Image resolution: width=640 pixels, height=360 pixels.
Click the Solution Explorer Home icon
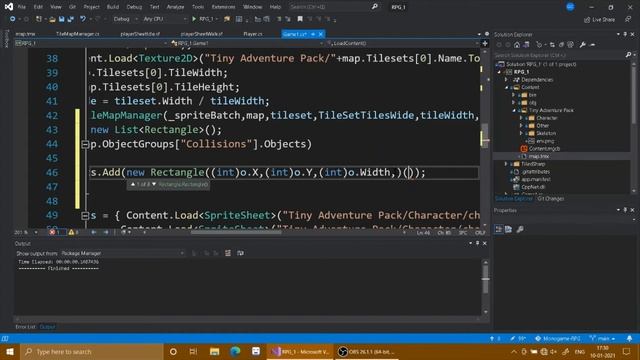517,45
